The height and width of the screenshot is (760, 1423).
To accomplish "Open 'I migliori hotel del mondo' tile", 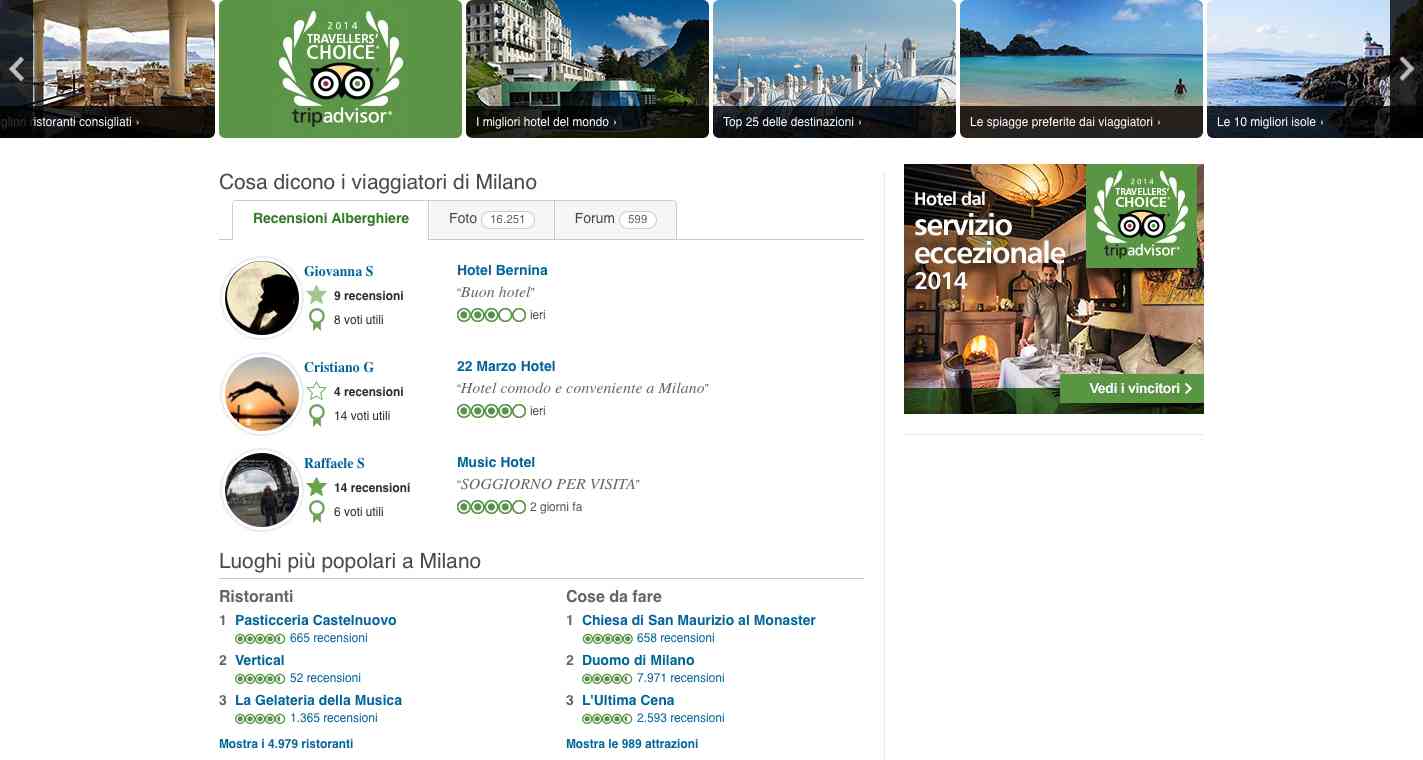I will (587, 69).
